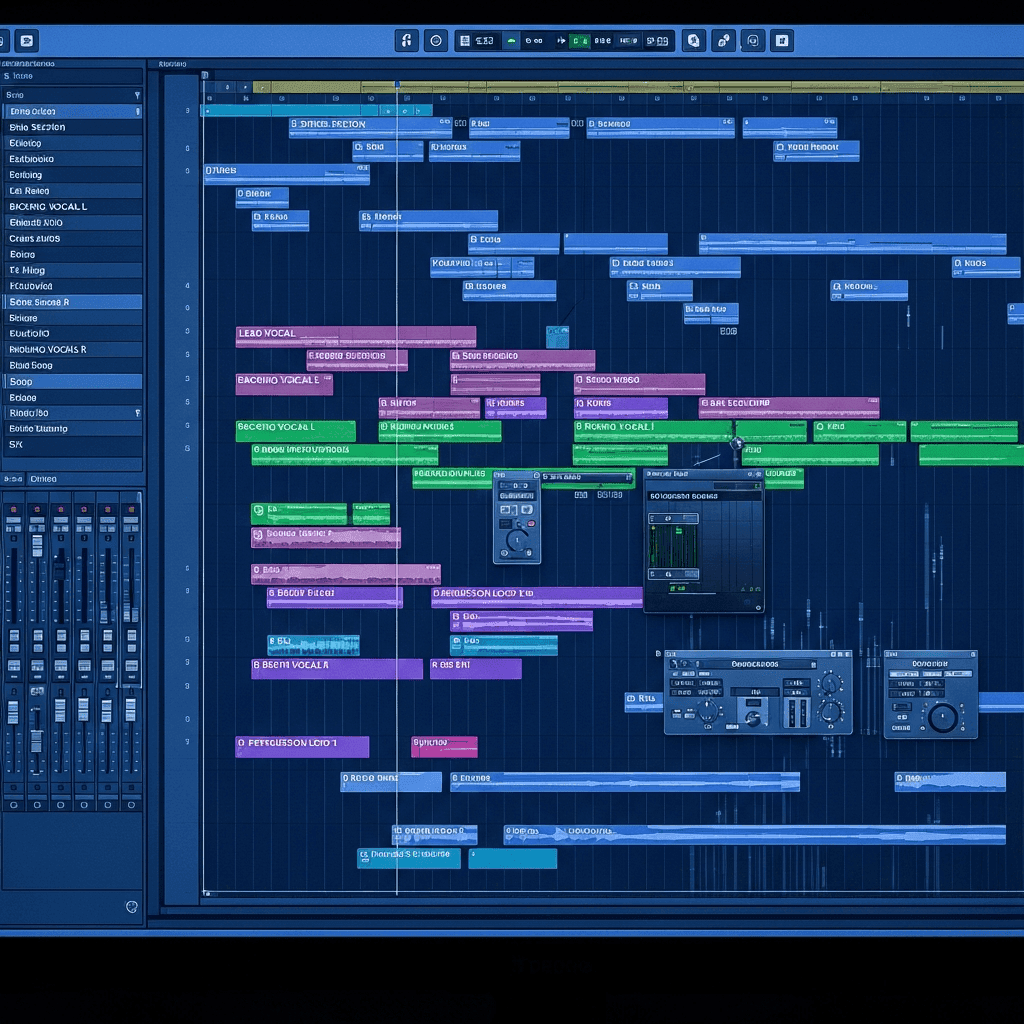Arm record on the second mixer channel strip

coord(37,509)
